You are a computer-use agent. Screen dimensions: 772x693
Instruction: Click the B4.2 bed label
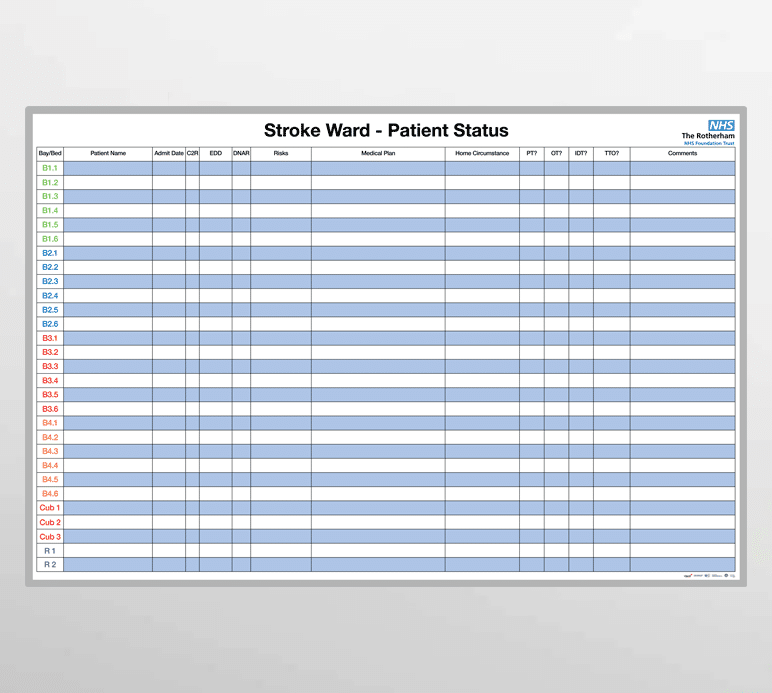click(x=50, y=438)
